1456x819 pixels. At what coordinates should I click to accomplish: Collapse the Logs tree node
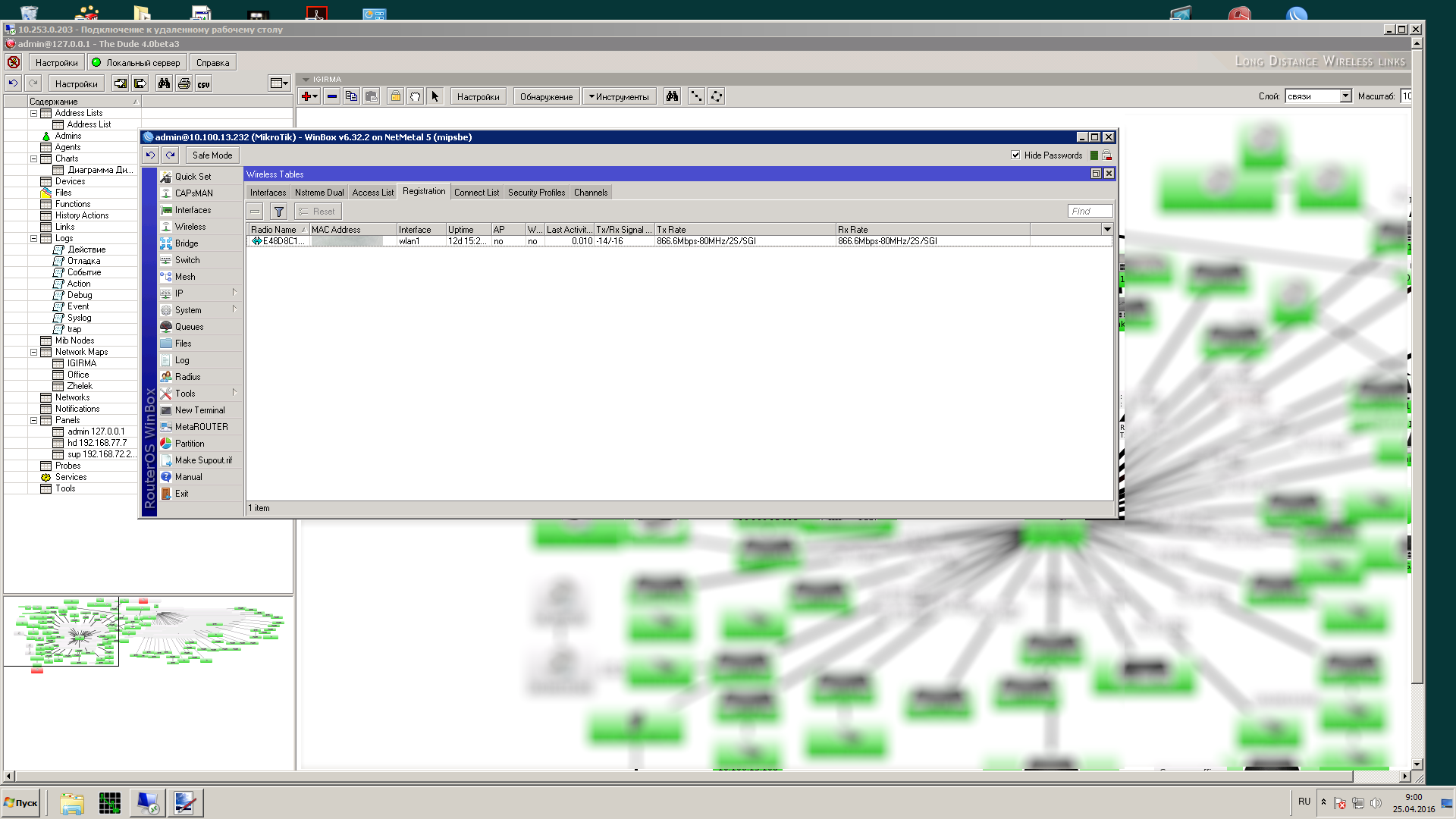[x=33, y=238]
